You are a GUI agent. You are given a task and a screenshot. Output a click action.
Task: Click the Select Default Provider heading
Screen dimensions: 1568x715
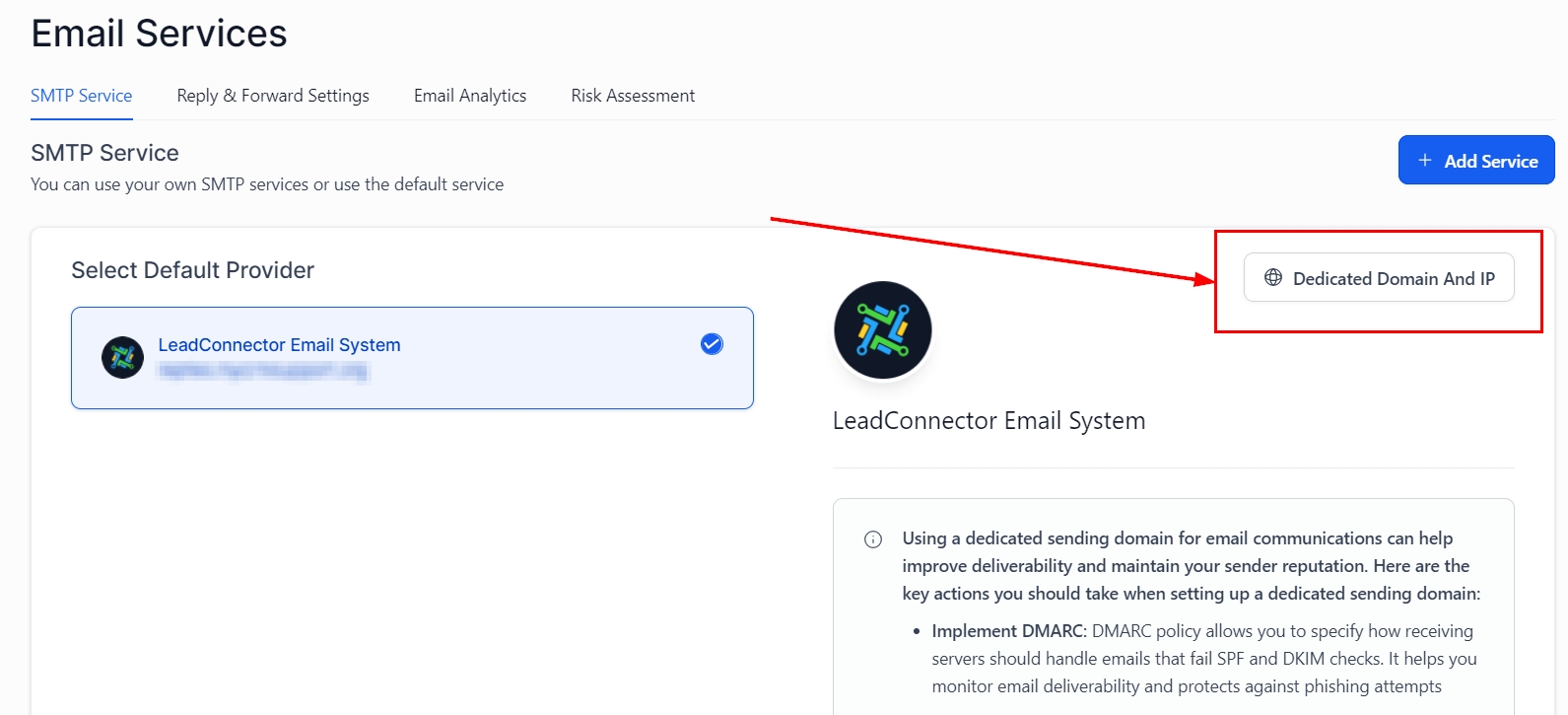pos(192,270)
